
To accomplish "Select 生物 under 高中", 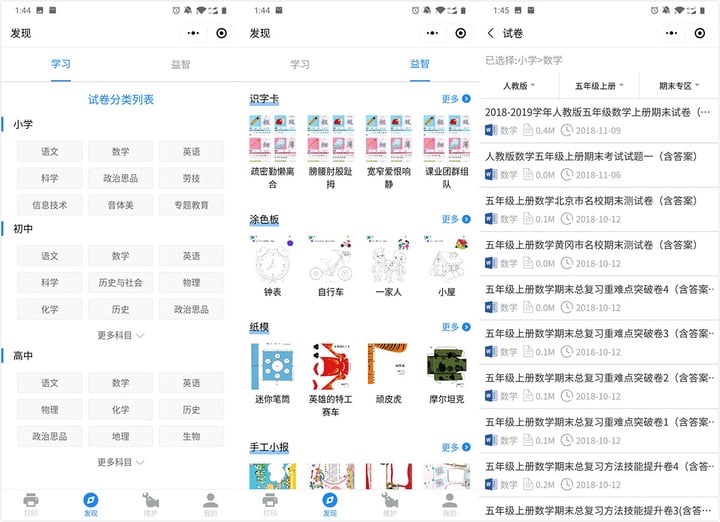I will [191, 437].
